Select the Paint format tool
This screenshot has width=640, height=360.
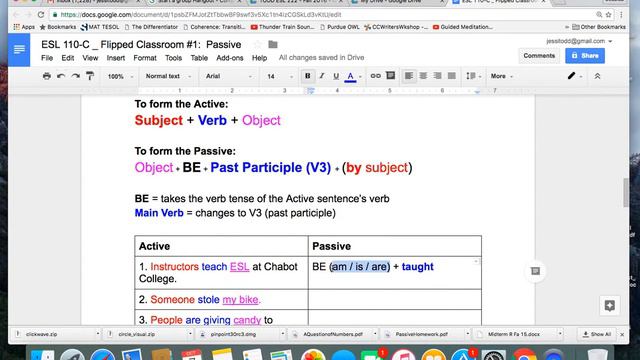[x=90, y=76]
